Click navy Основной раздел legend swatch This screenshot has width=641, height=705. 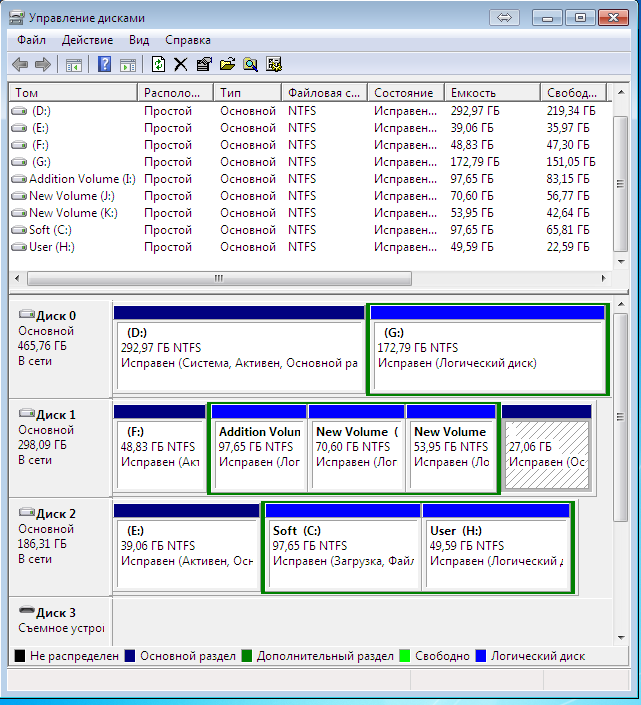coord(129,656)
